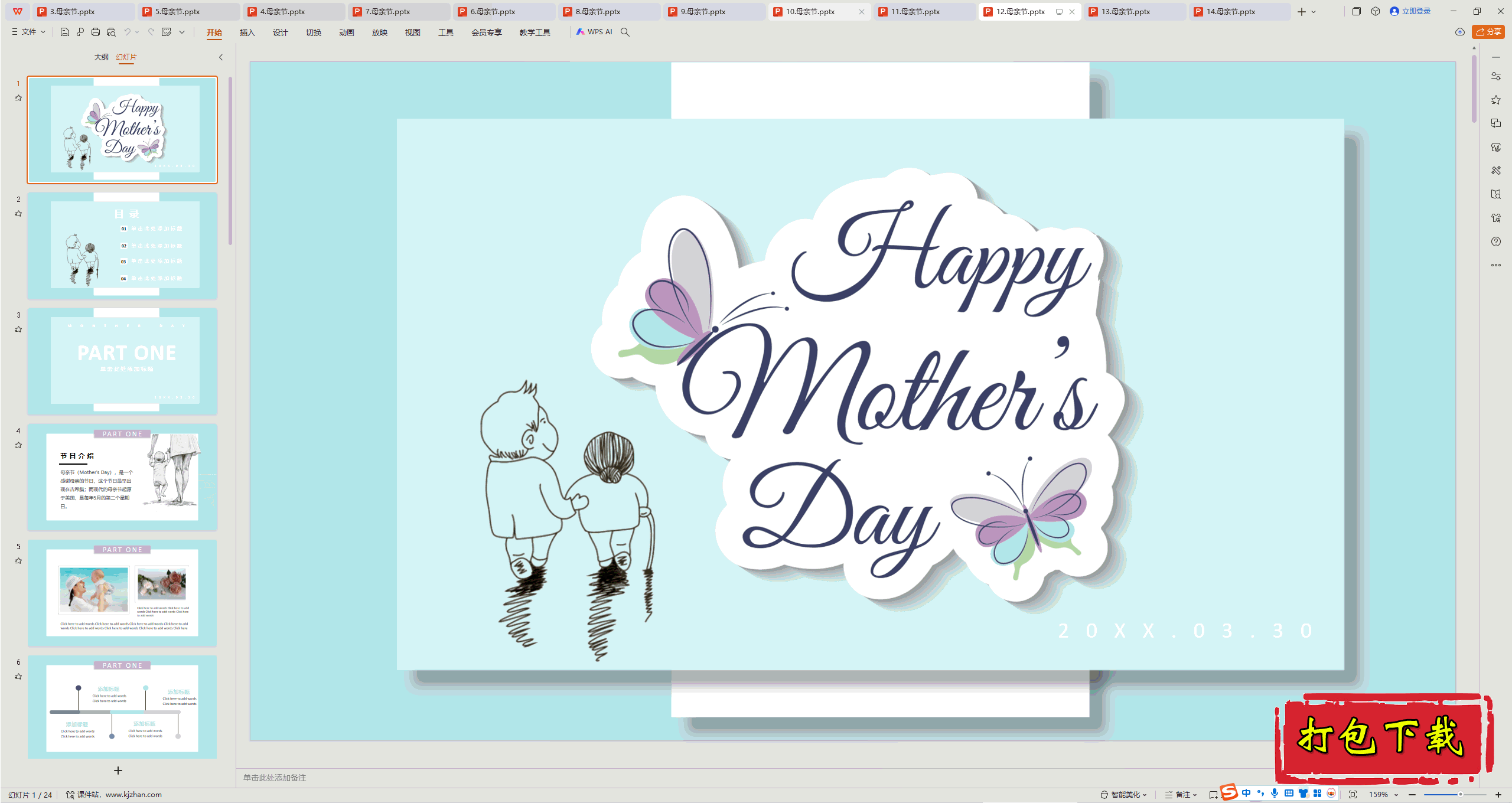Click the Redo arrow icon

pos(151,32)
